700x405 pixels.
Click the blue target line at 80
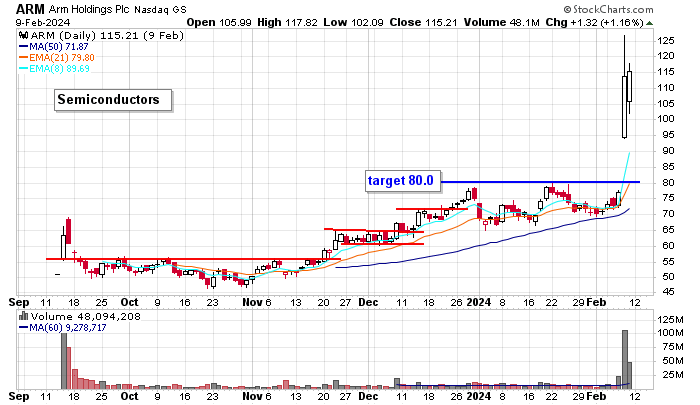pyautogui.click(x=540, y=182)
